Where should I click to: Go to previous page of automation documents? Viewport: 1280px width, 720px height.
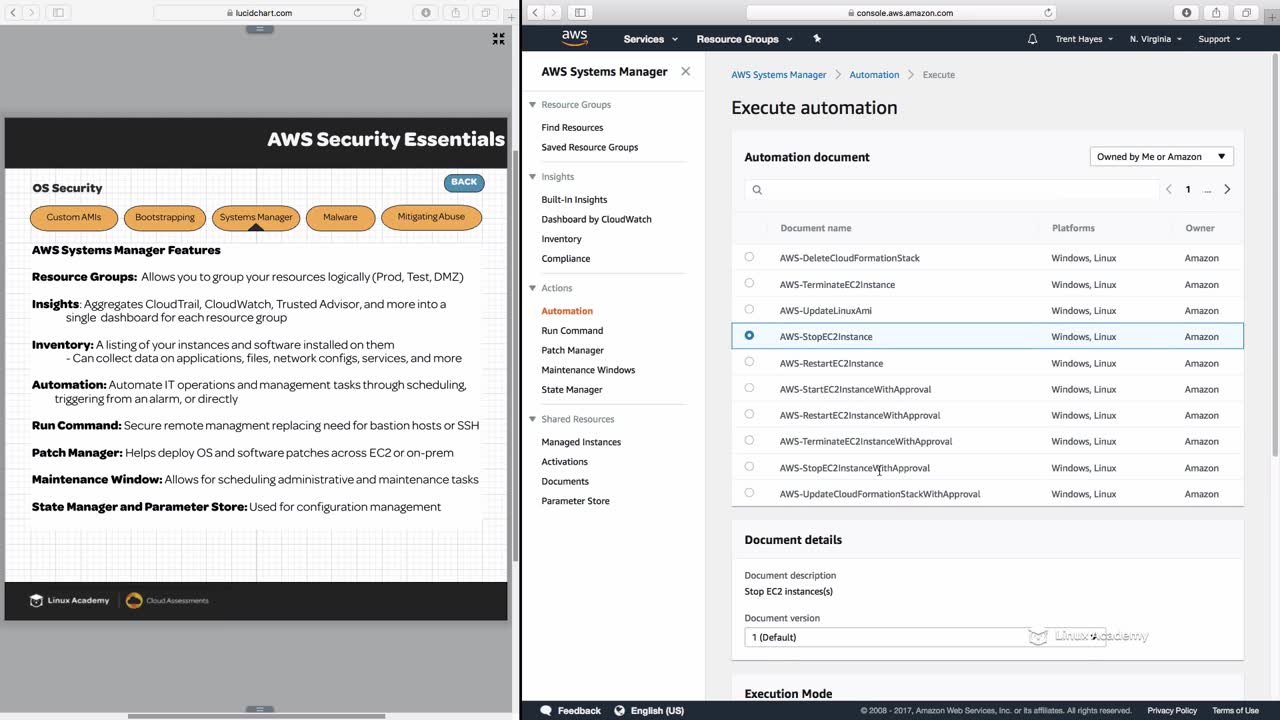[x=1168, y=189]
